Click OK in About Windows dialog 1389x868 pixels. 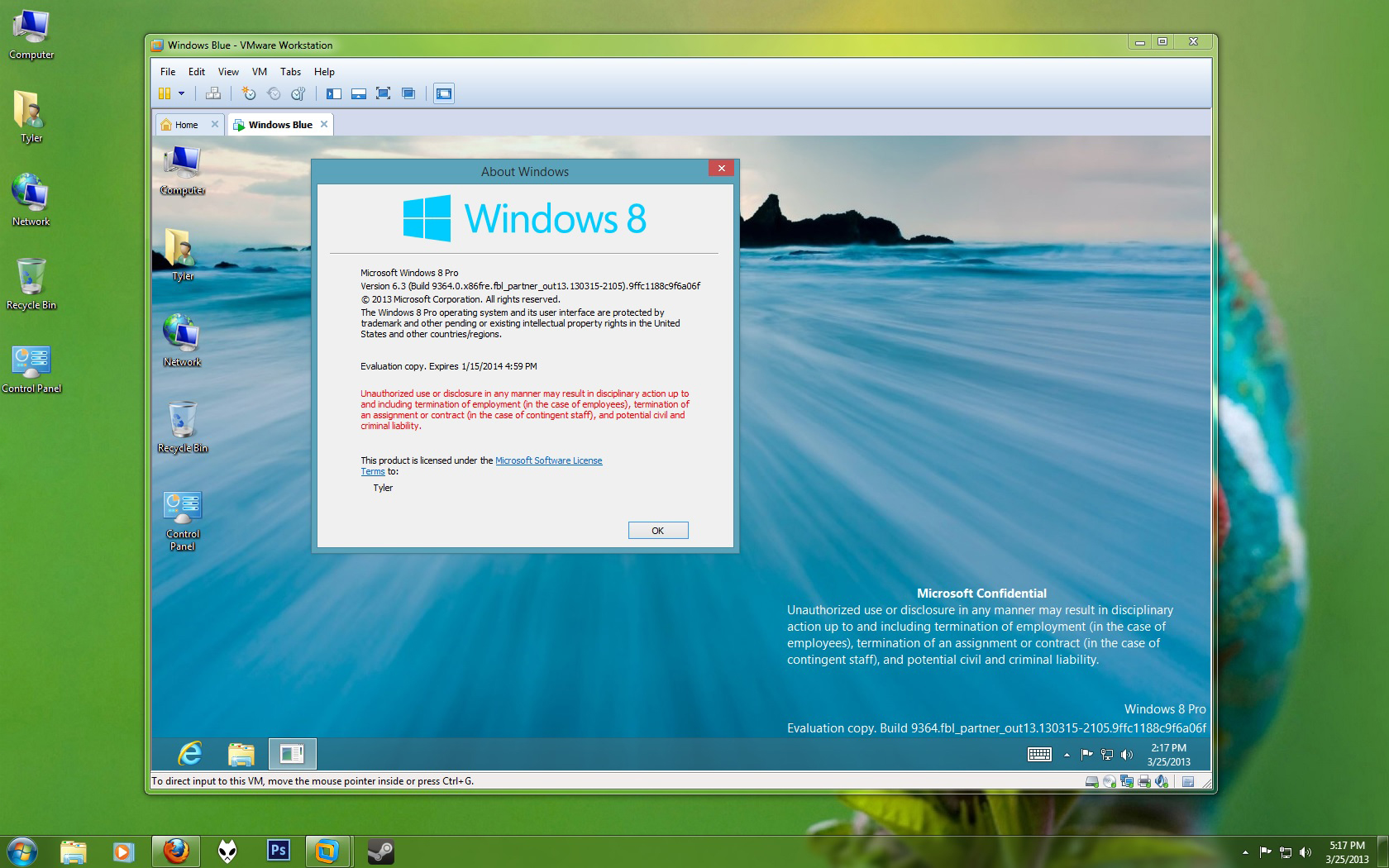pos(657,531)
